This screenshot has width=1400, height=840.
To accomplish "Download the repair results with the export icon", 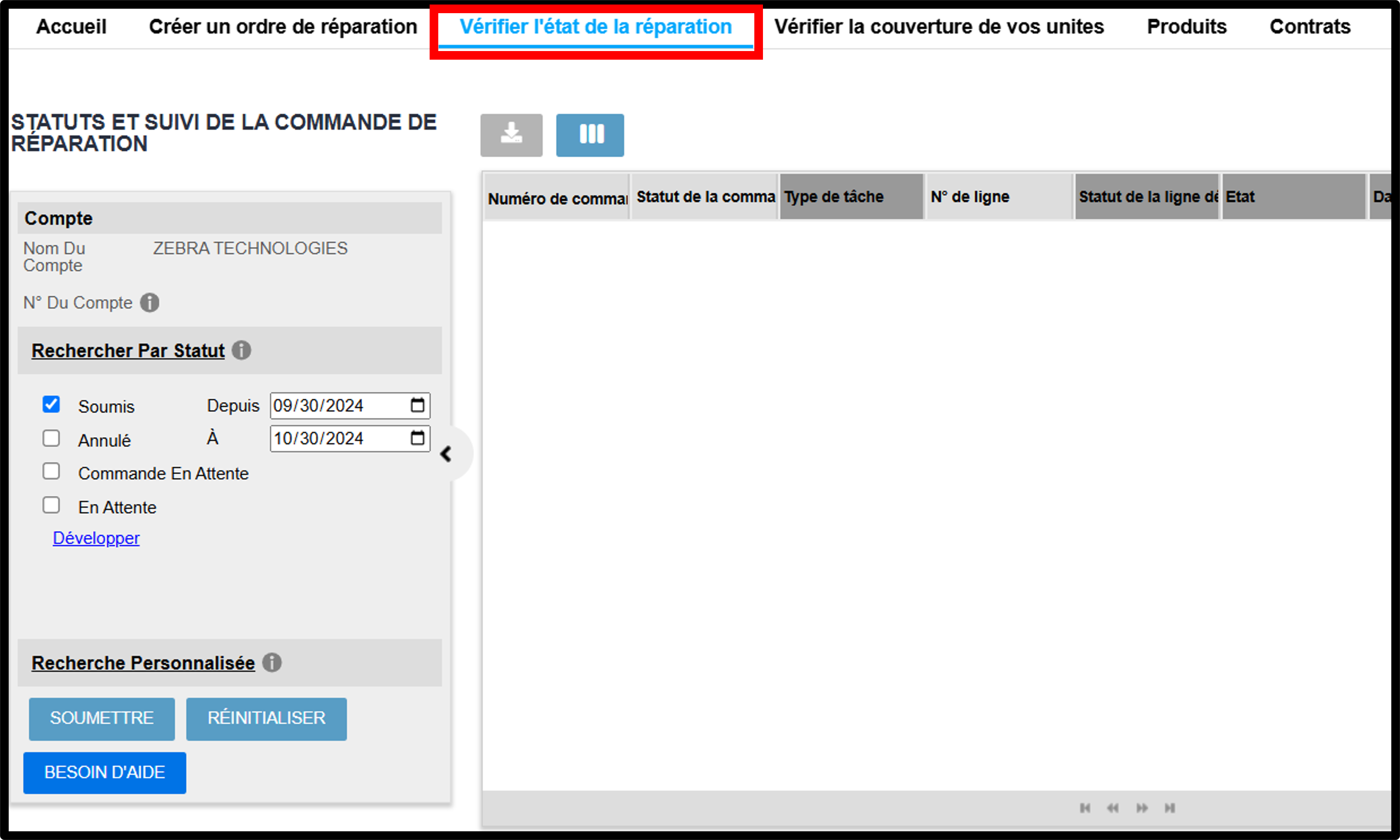I will pyautogui.click(x=511, y=135).
